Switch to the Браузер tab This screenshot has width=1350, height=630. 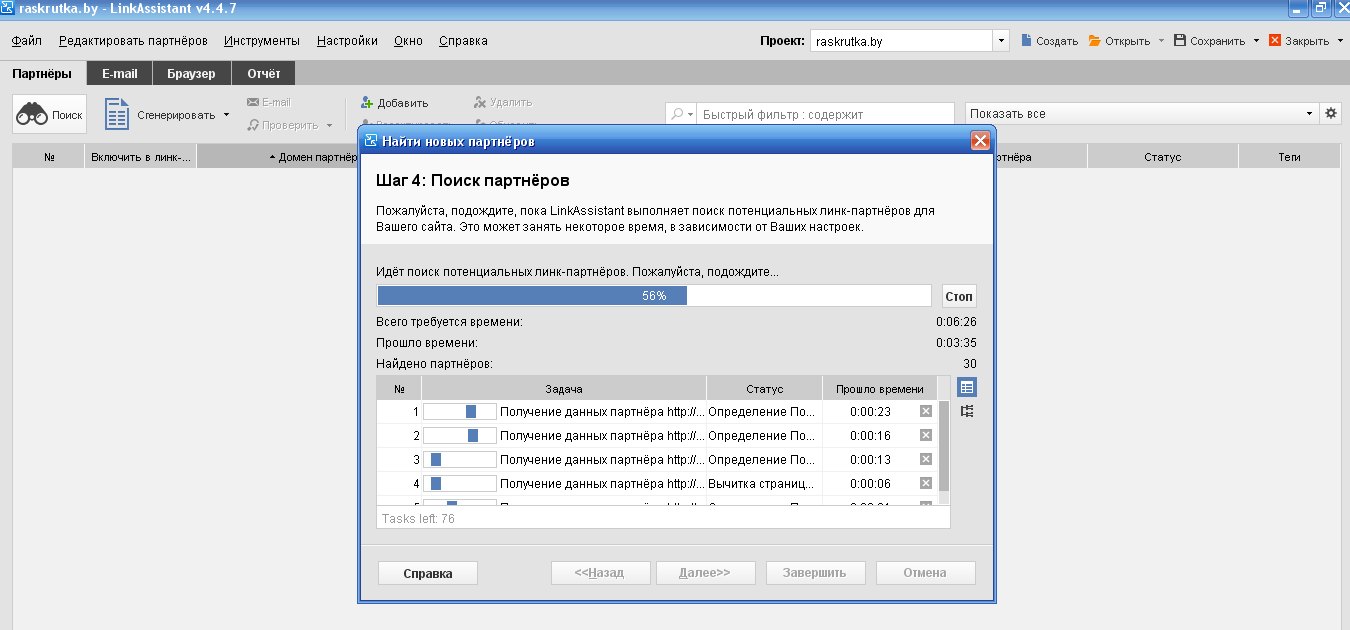tap(191, 73)
